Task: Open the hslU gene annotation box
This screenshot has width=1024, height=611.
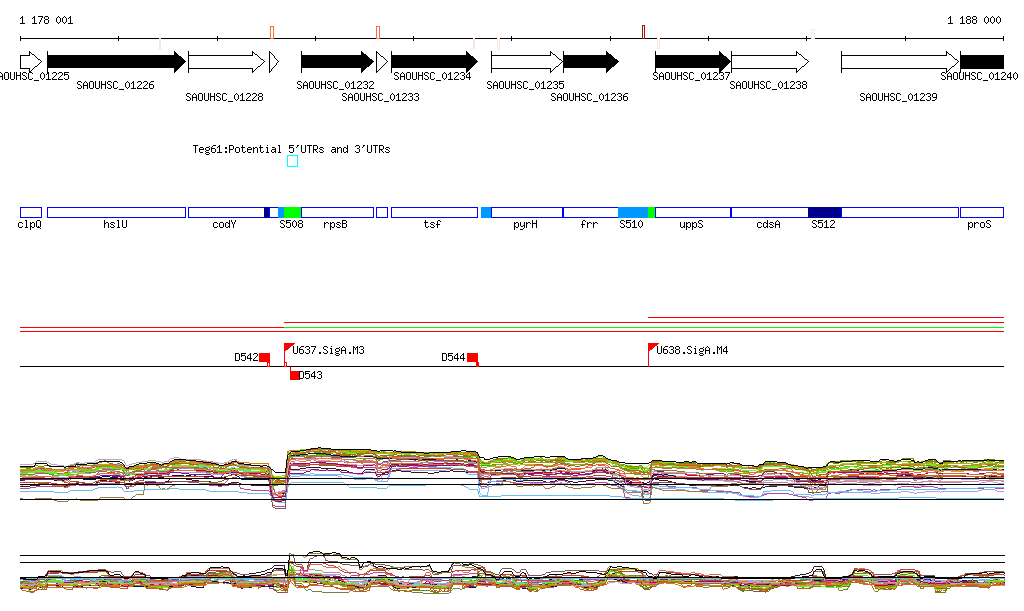Action: (x=116, y=212)
